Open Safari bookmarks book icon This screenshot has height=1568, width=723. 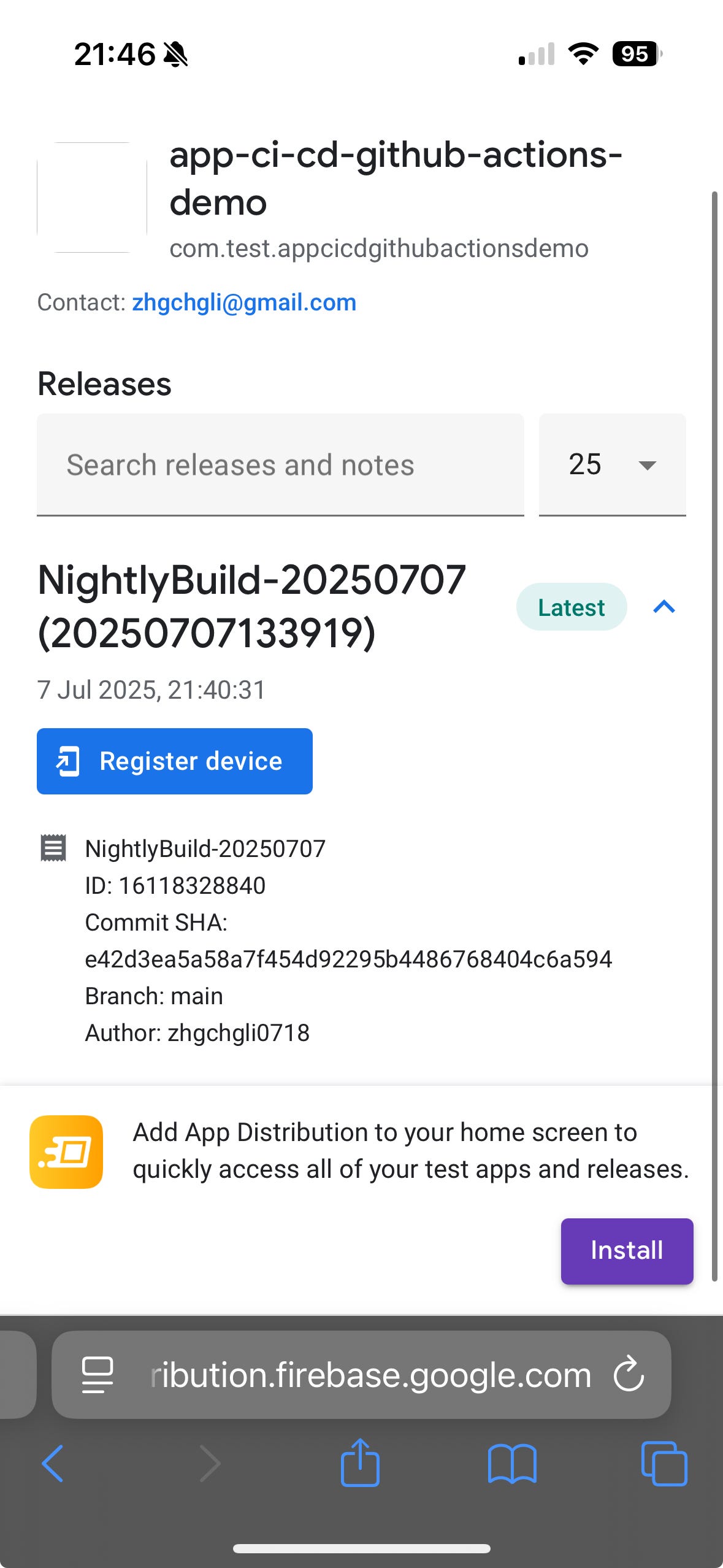[x=512, y=1464]
